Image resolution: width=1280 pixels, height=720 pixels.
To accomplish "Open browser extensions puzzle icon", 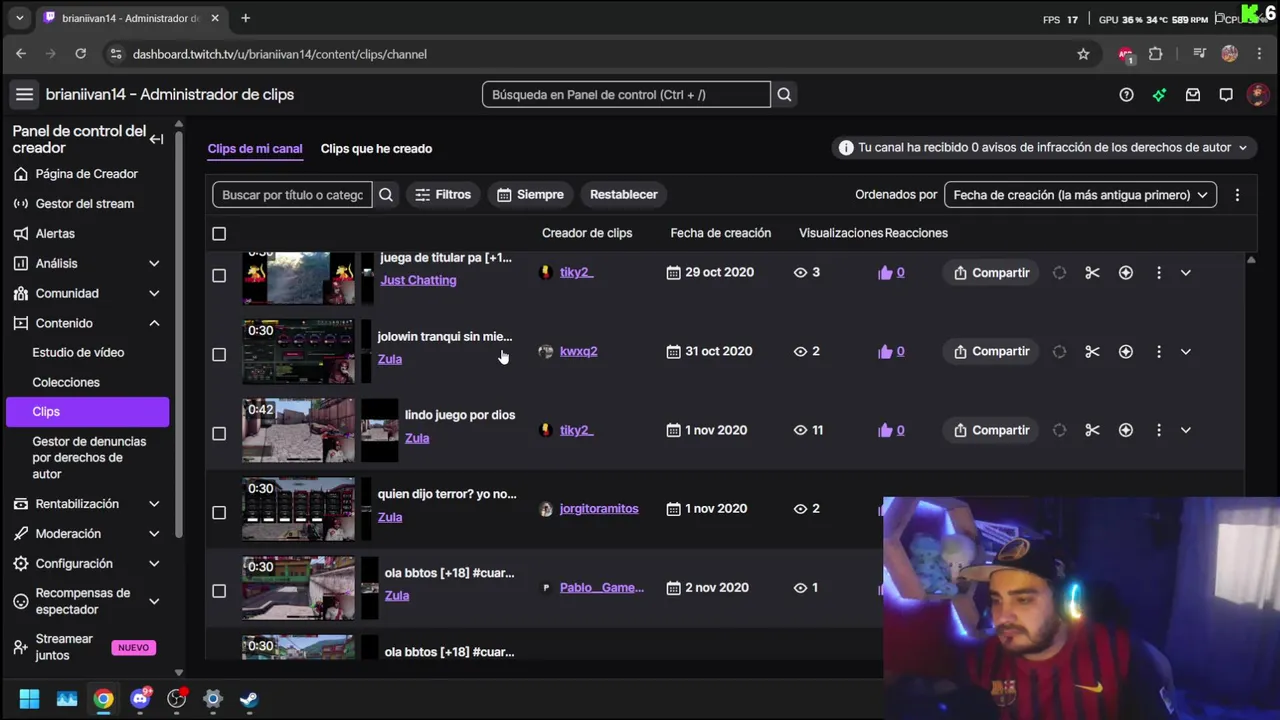I will point(1156,54).
